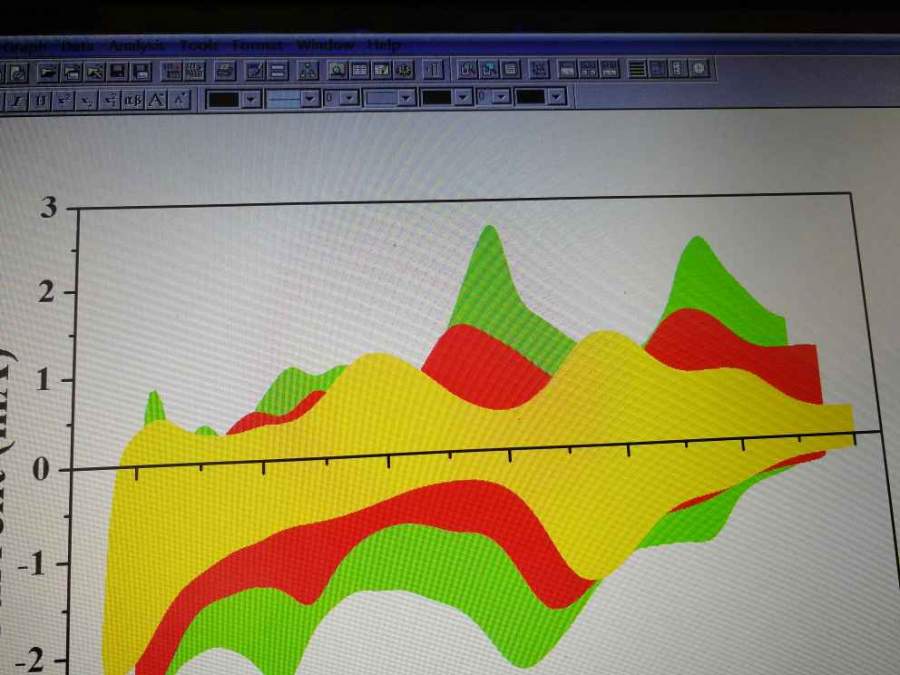Click the combined super/subscript button
Screen dimensions: 900x675
[109, 100]
